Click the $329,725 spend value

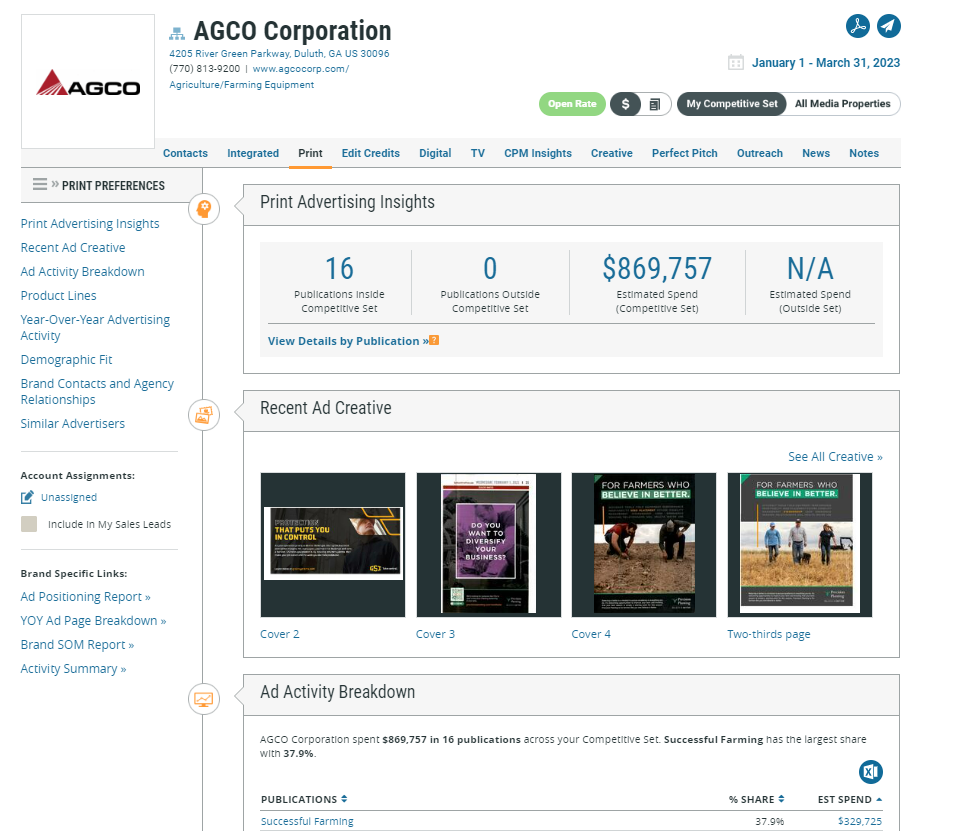[x=860, y=821]
